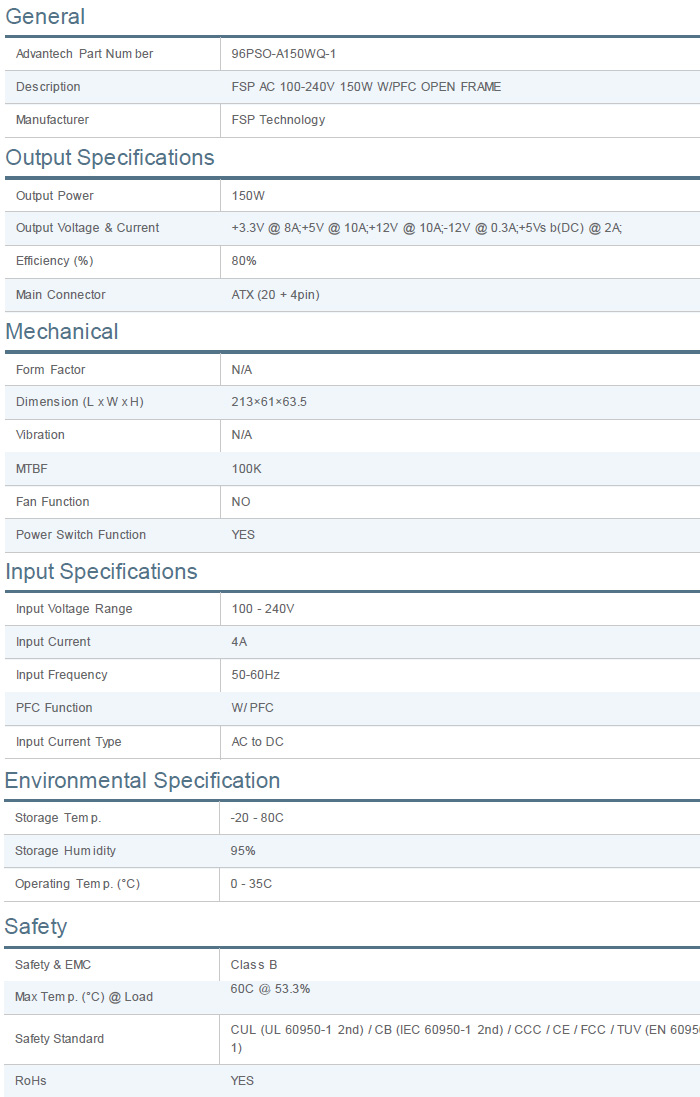This screenshot has height=1097, width=700.
Task: Select the 213×61×63.5 dimension value
Action: pyautogui.click(x=269, y=402)
